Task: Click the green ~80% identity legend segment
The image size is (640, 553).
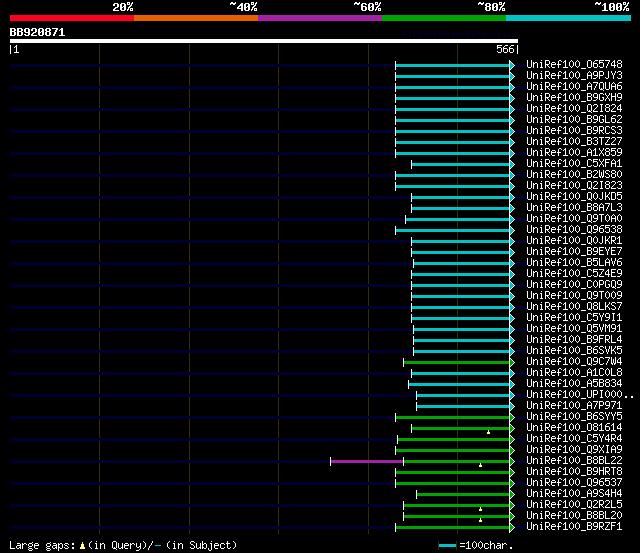Action: click(x=444, y=18)
